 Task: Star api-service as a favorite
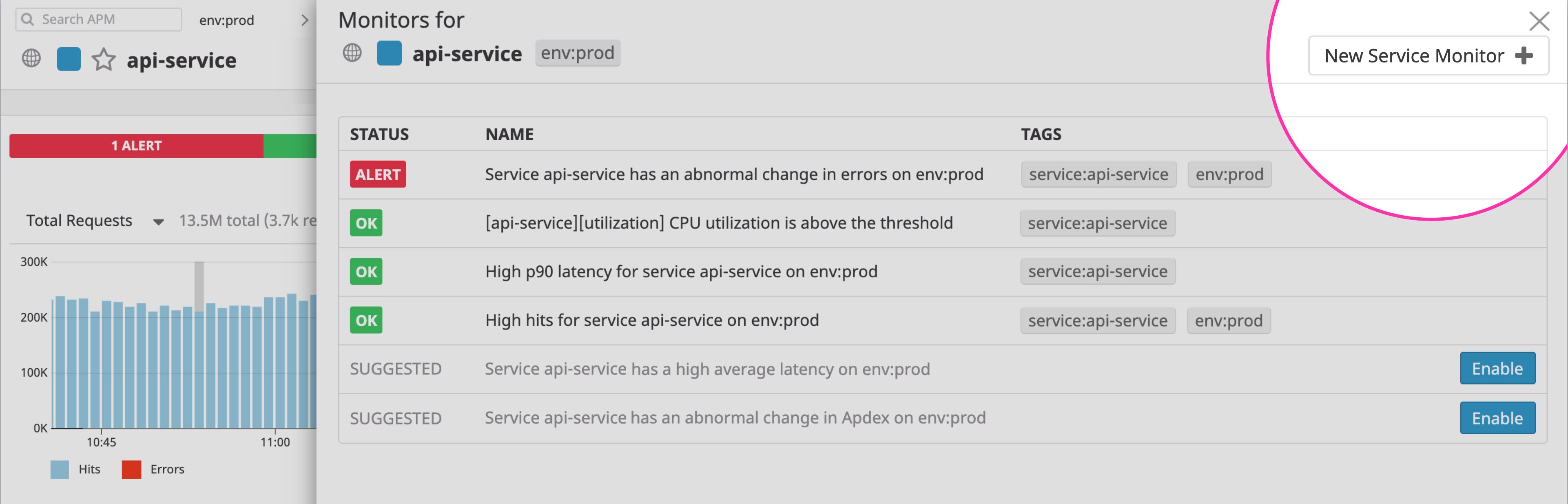(104, 60)
